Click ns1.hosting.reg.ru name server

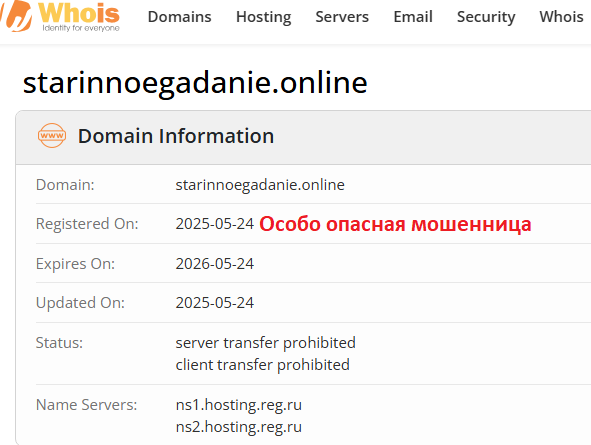pos(239,405)
